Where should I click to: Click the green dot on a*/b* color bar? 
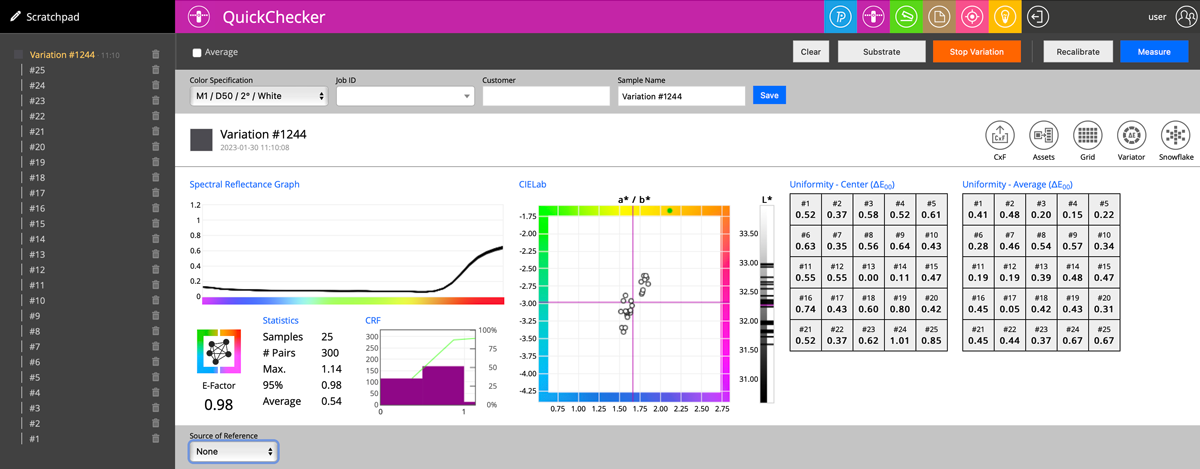click(x=669, y=211)
